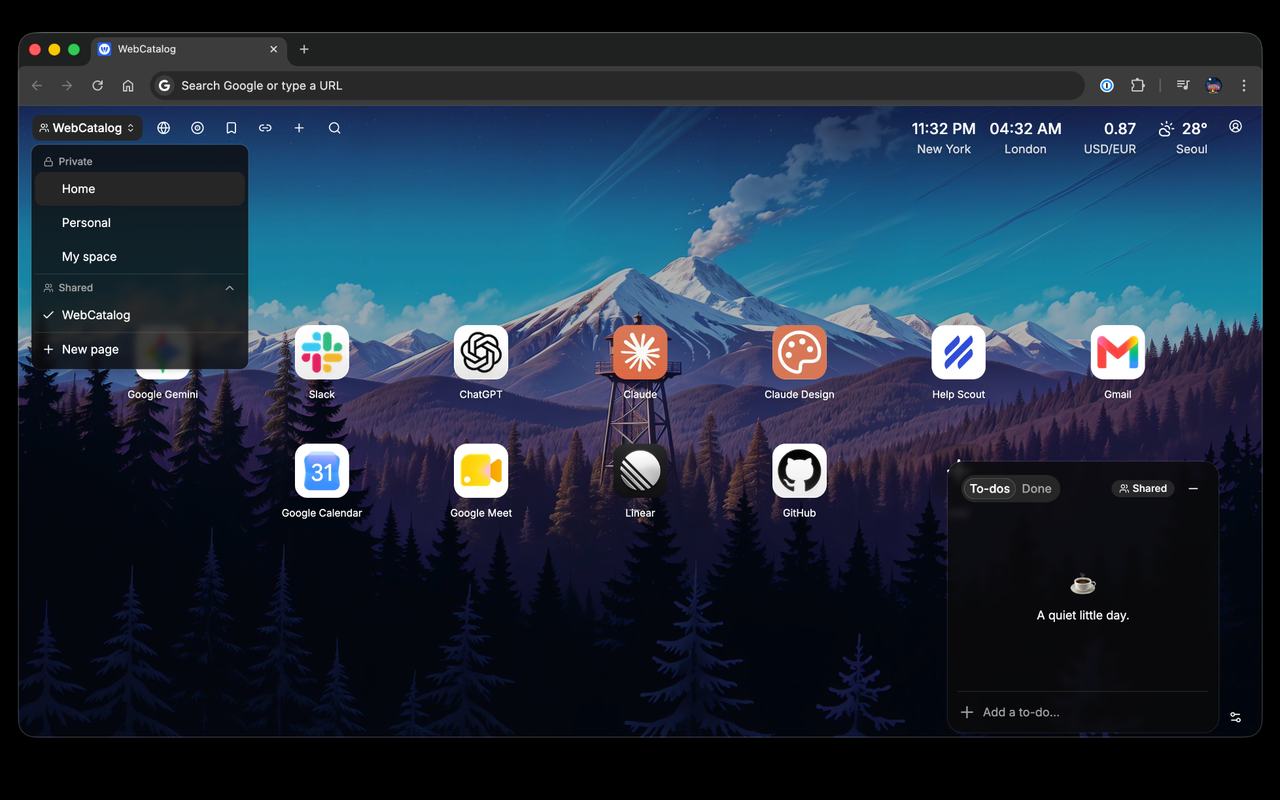Click the globe icon in WebCatalog toolbar
The image size is (1280, 800).
pyautogui.click(x=164, y=128)
